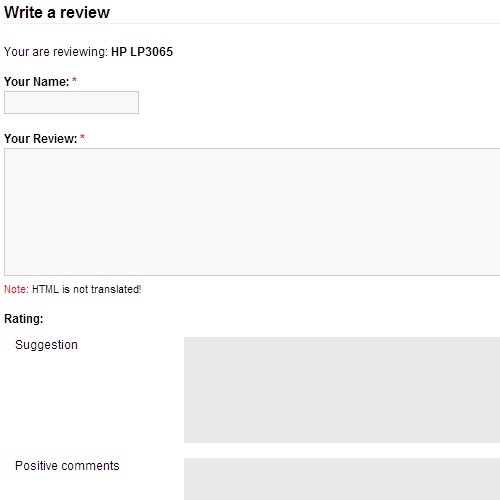Click the Suggestion rating gray box

[342, 390]
